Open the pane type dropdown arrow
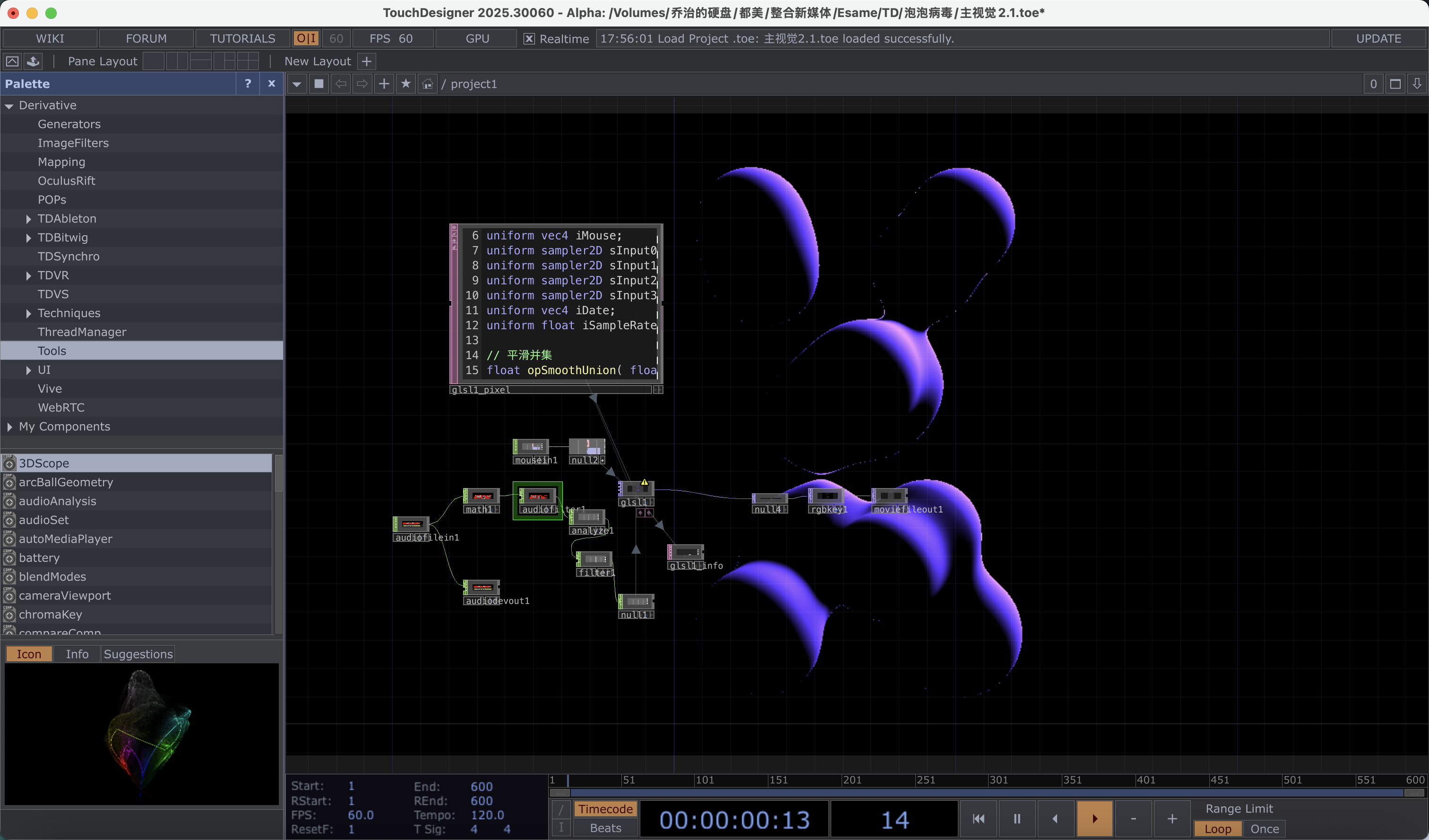The height and width of the screenshot is (840, 1429). [297, 84]
